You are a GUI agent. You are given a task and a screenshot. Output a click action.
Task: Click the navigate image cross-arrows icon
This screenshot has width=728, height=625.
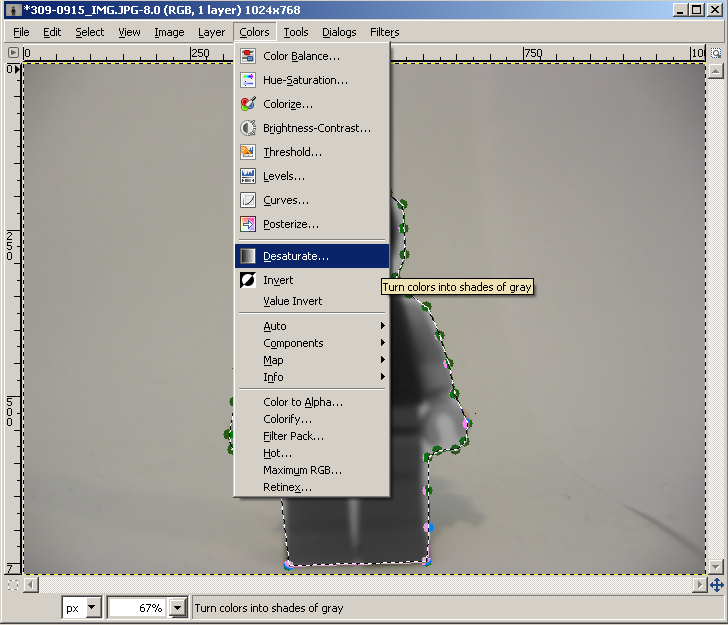(x=717, y=585)
